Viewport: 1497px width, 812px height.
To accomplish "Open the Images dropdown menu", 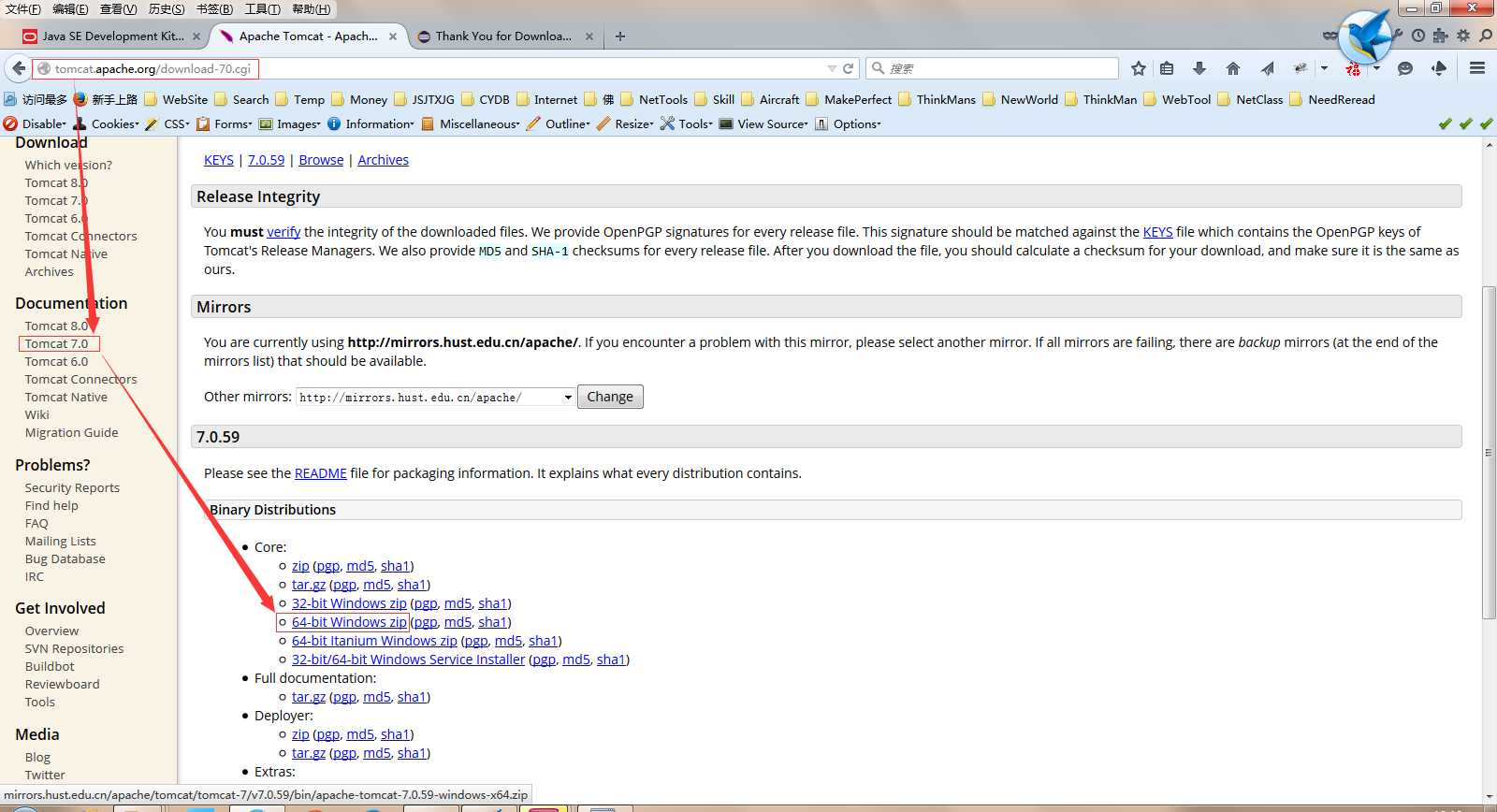I will [289, 123].
